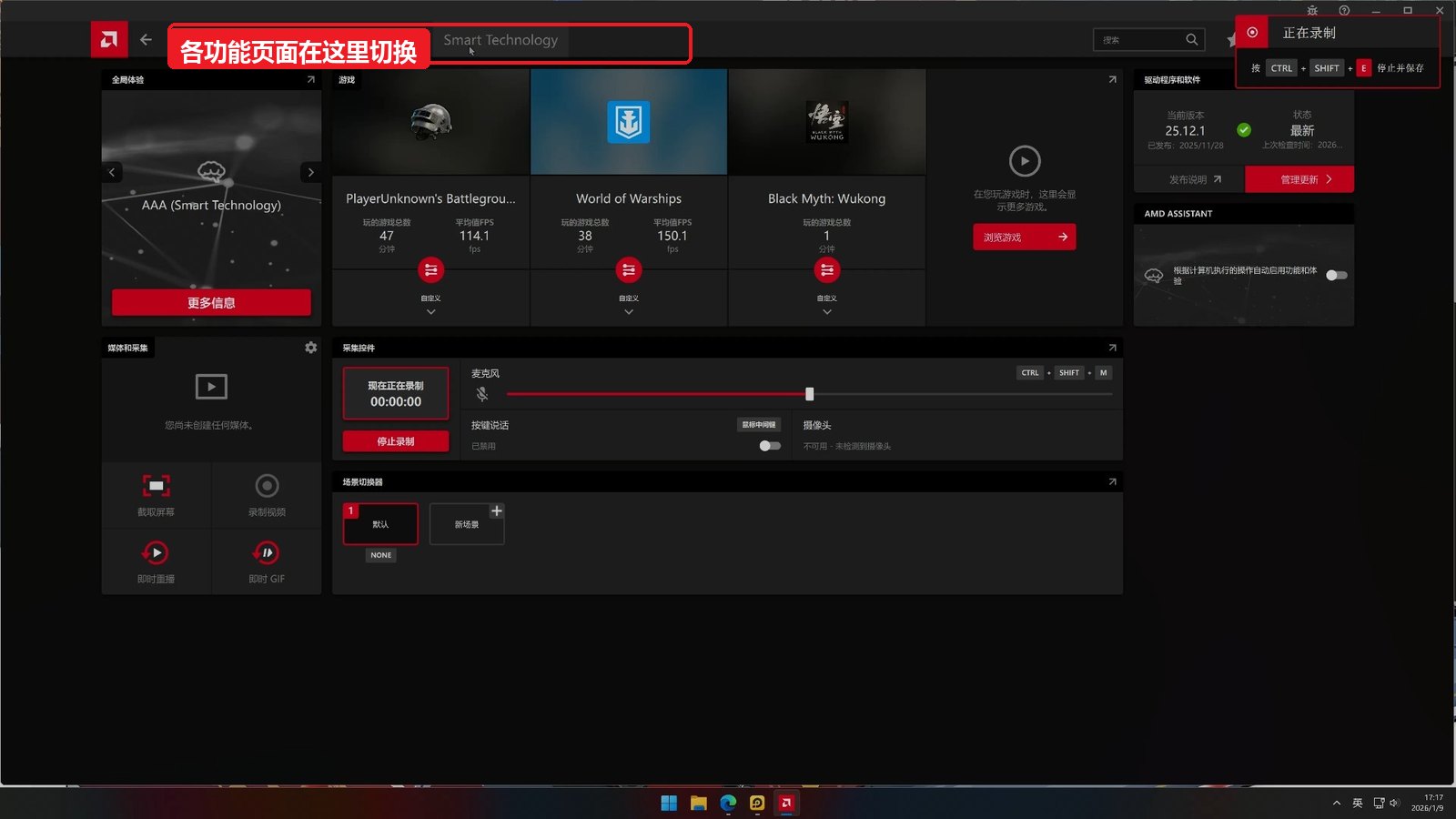Expand Black Myth: Wukong profile chevron
Image resolution: width=1456 pixels, height=819 pixels.
[827, 312]
